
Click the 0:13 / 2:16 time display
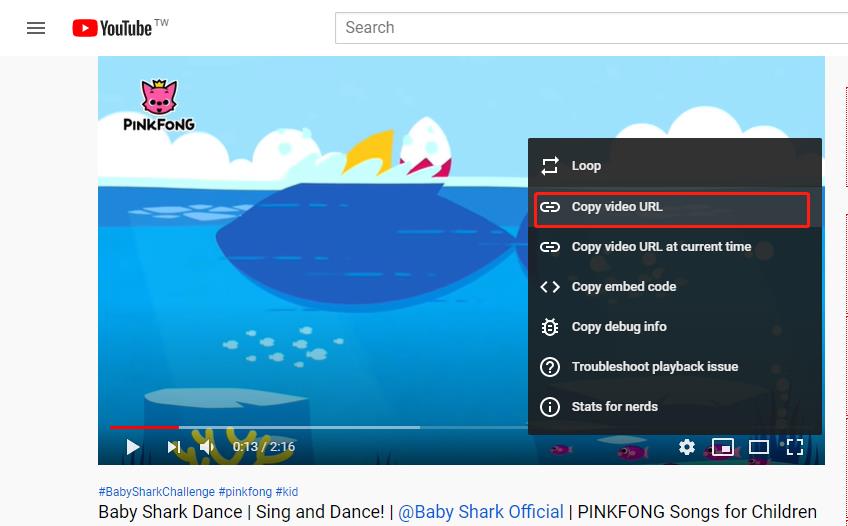pos(264,447)
